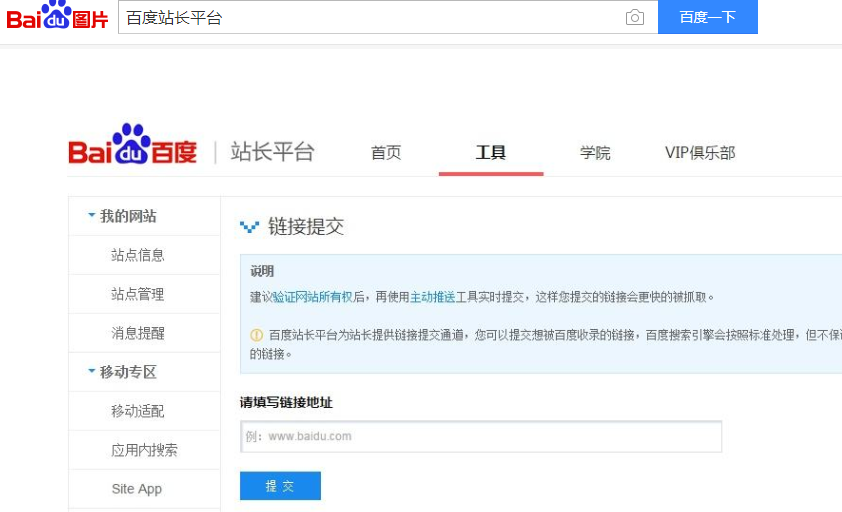Open 站点信息 in sidebar
Viewport: 842px width, 512px height.
[137, 255]
